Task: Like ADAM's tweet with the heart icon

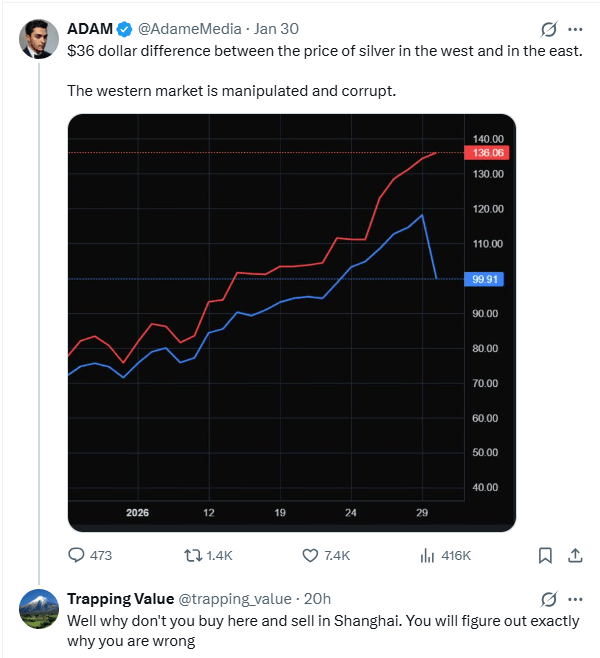Action: [310, 555]
